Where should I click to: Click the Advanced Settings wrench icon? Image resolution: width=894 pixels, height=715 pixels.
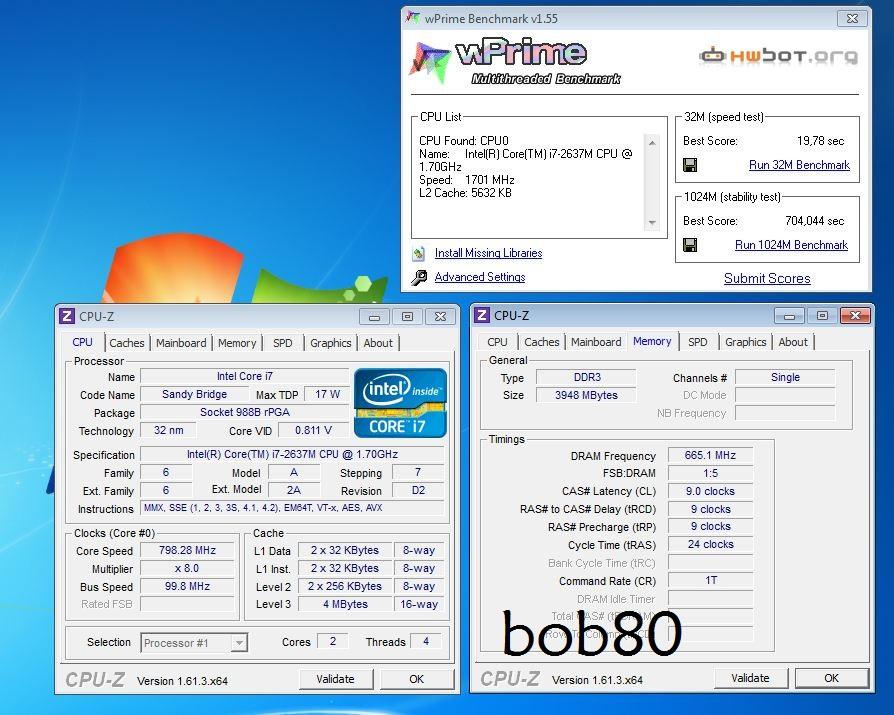(x=419, y=278)
